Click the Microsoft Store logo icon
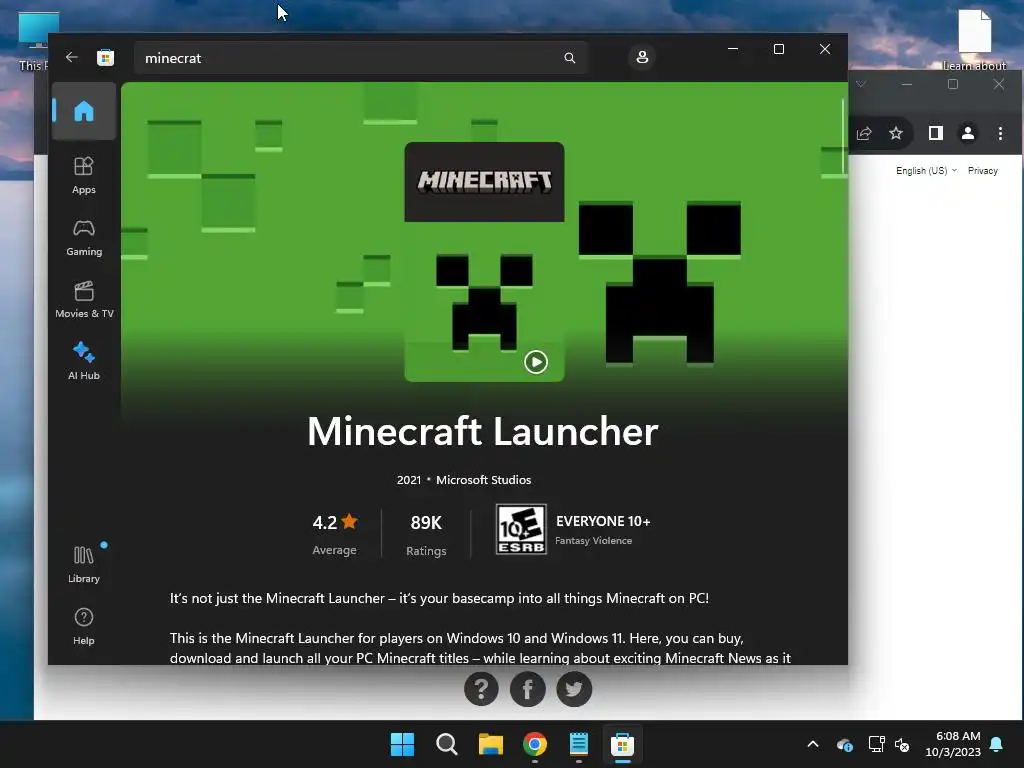This screenshot has height=768, width=1024. 105,57
